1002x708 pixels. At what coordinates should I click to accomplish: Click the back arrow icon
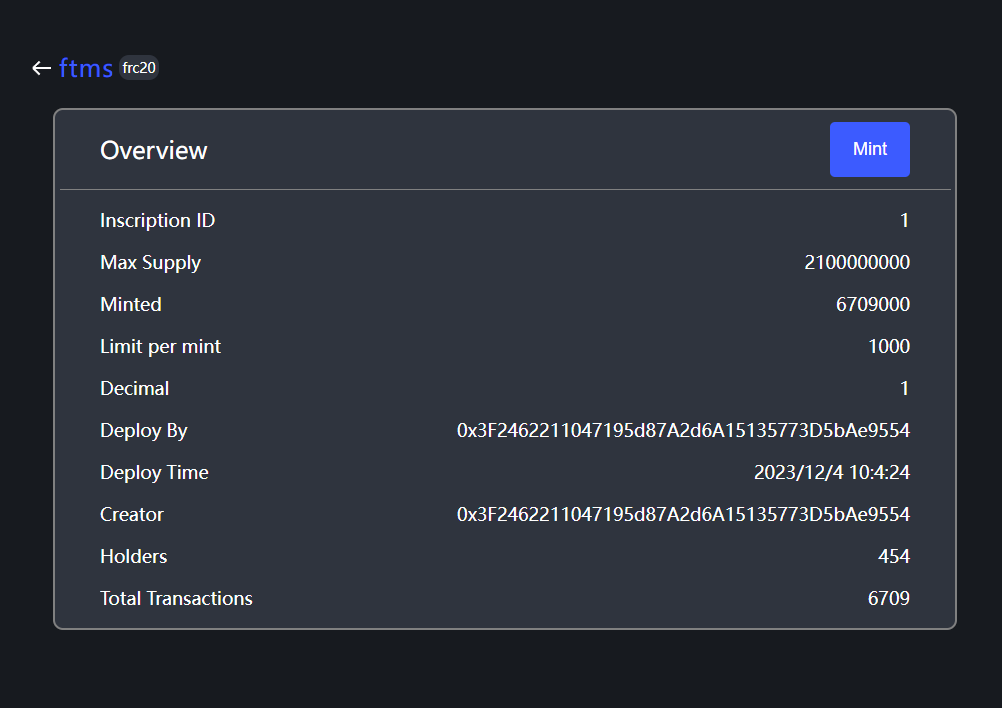pos(42,68)
